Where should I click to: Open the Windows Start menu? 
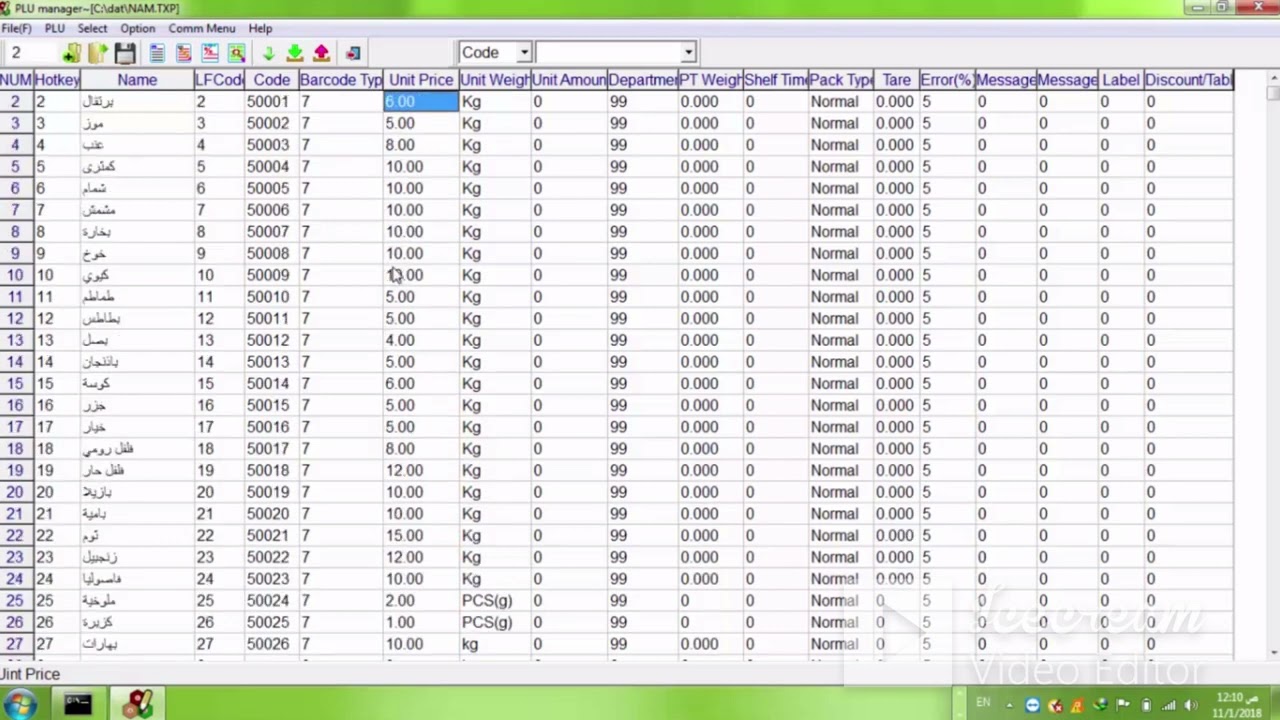click(19, 704)
